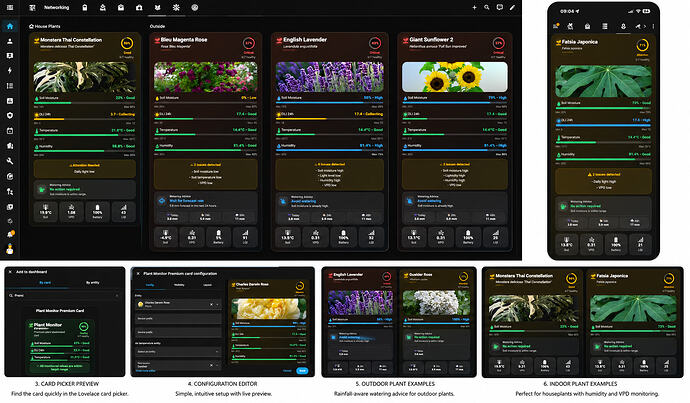Click Cancel in configuration editor

pyautogui.click(x=287, y=371)
